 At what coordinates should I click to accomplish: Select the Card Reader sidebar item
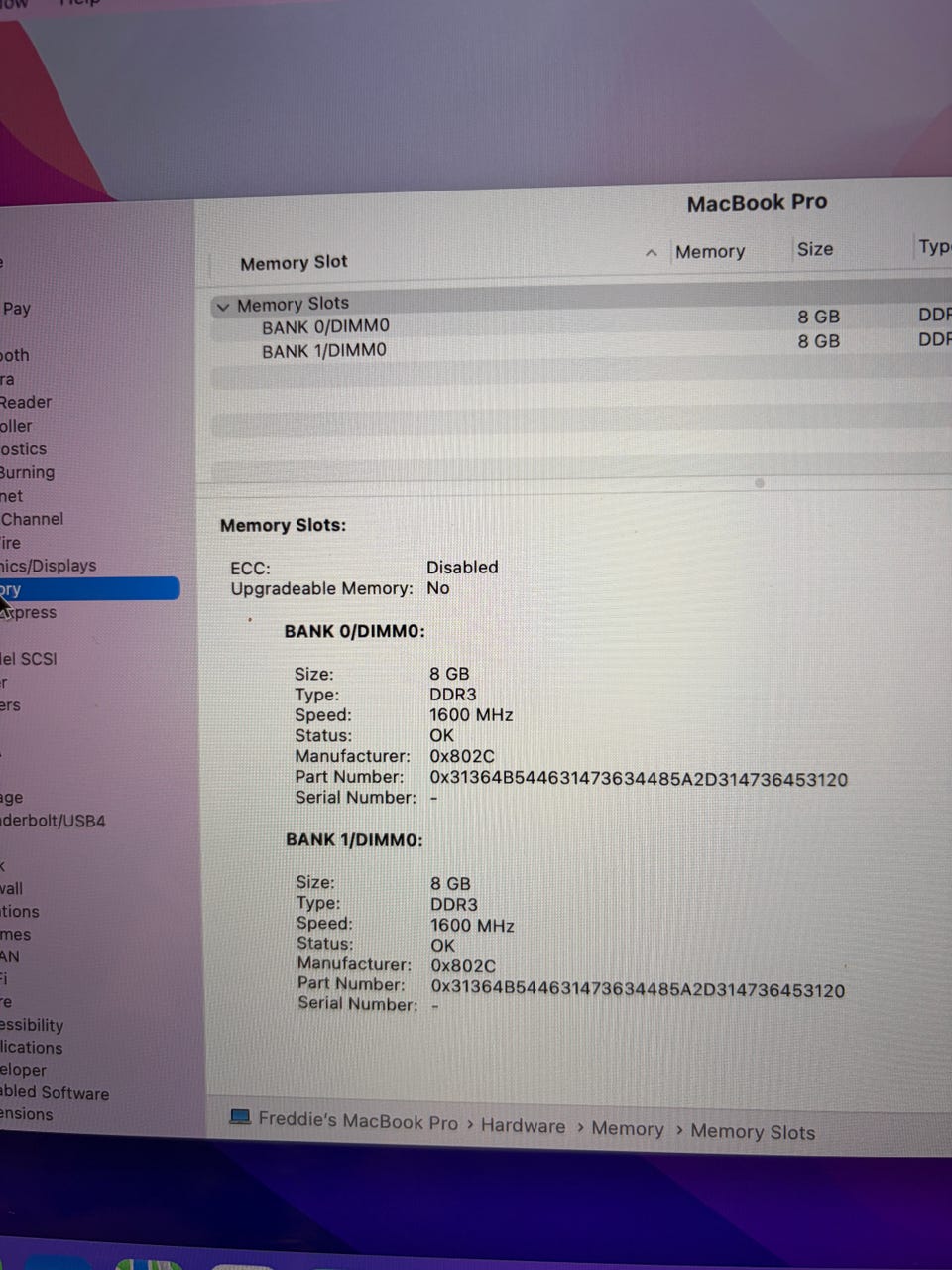[x=26, y=402]
